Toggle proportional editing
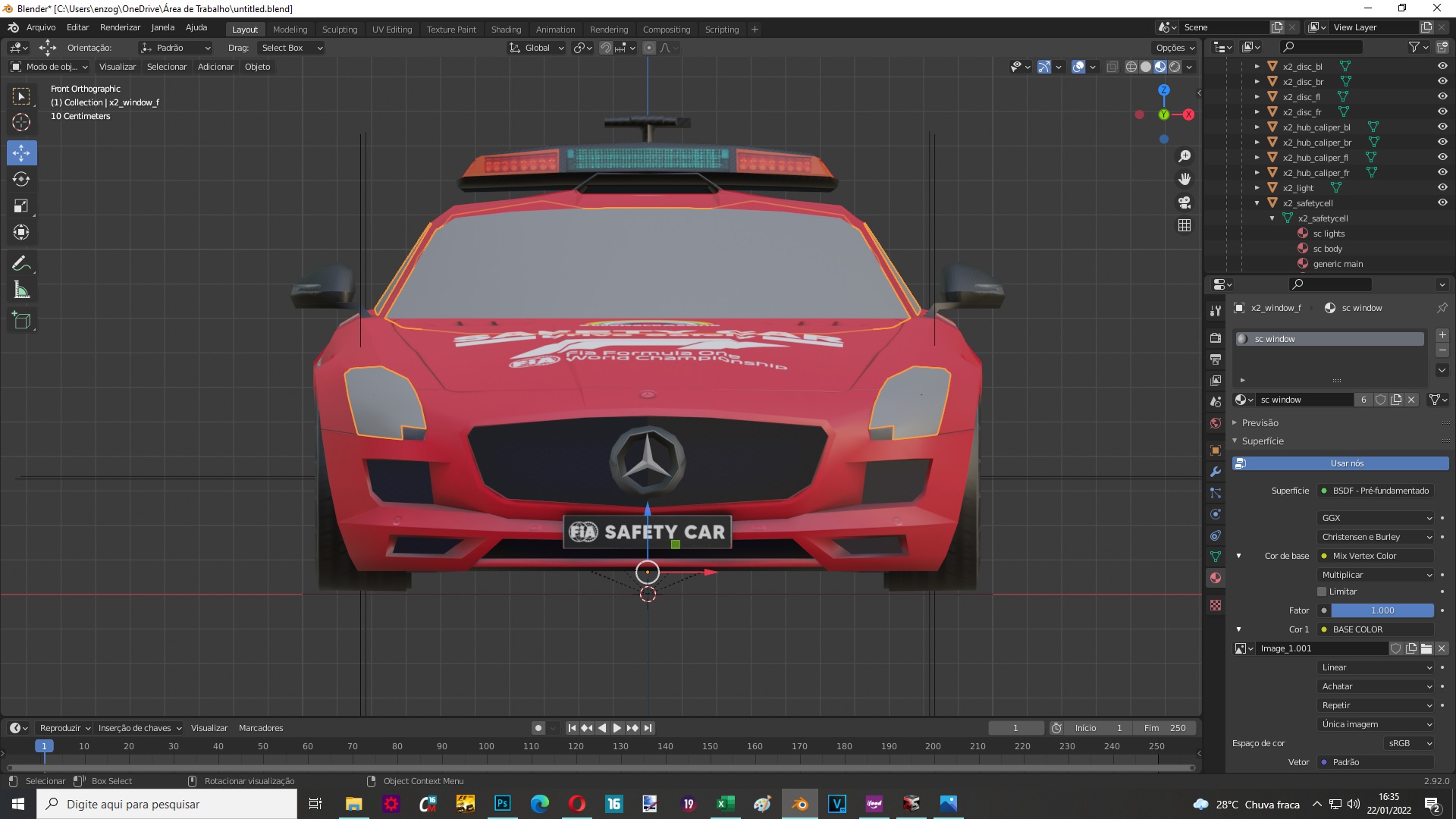 pos(649,48)
